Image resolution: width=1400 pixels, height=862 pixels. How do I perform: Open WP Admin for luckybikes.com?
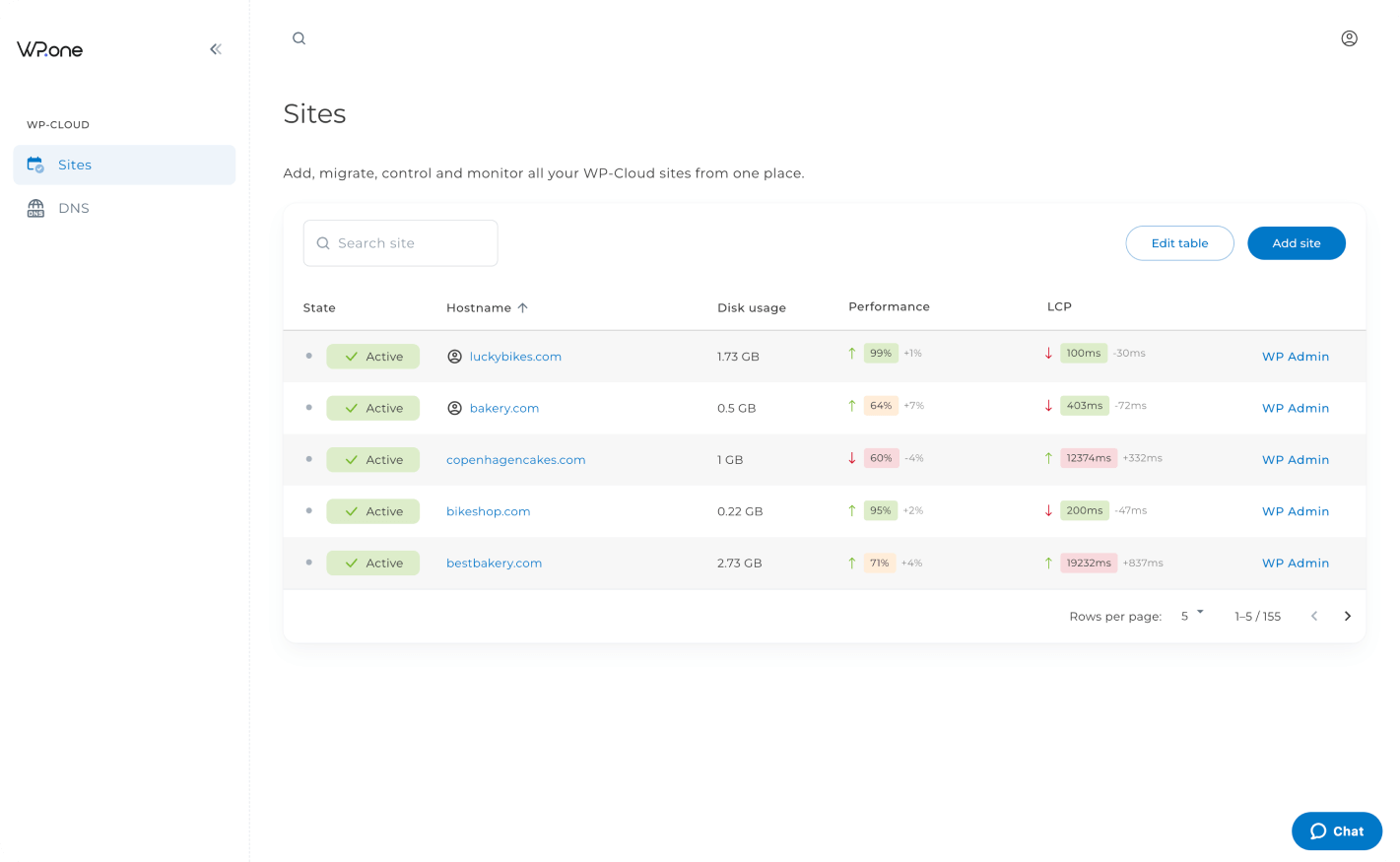1296,357
